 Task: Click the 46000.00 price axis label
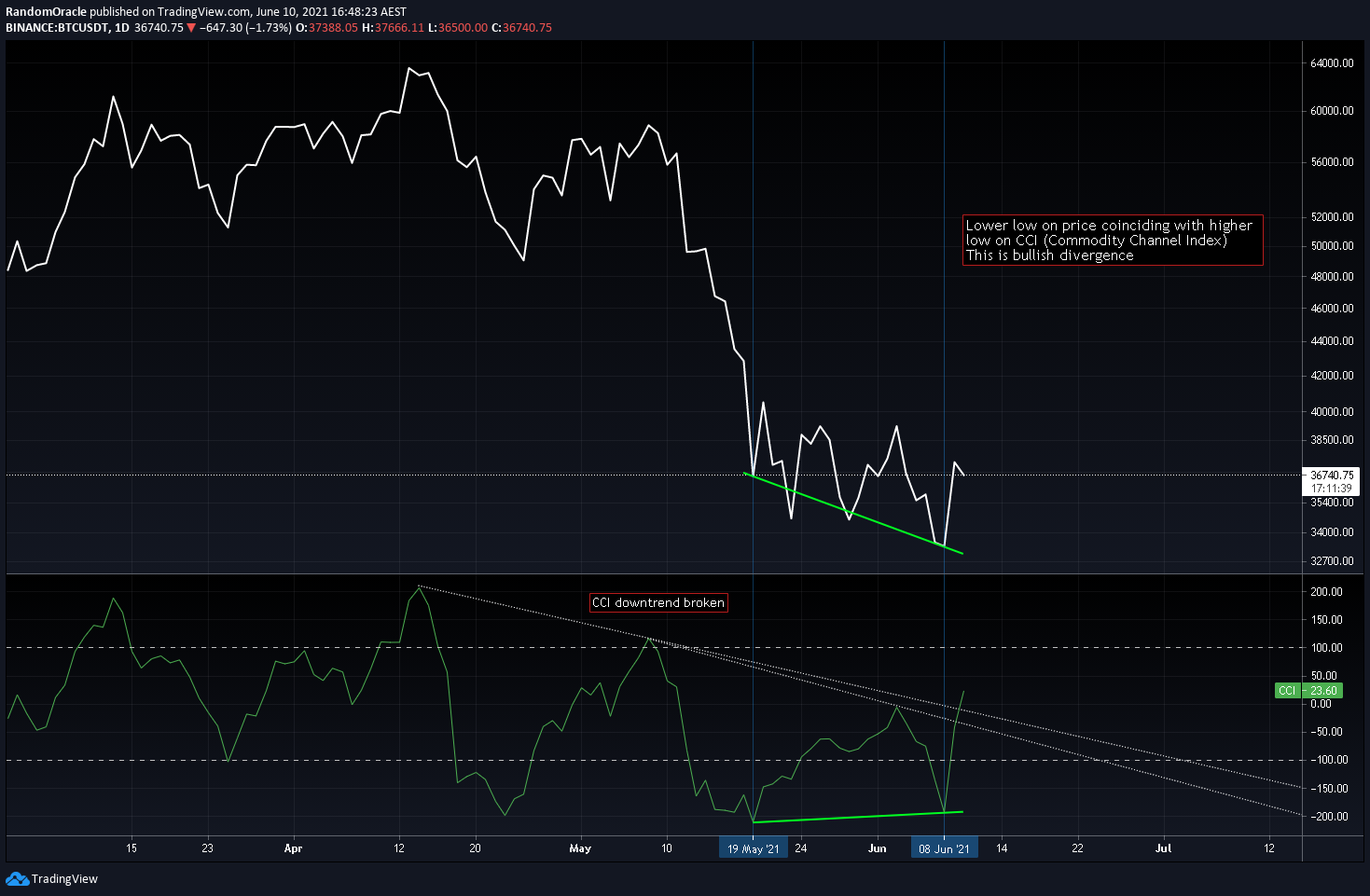(x=1332, y=309)
